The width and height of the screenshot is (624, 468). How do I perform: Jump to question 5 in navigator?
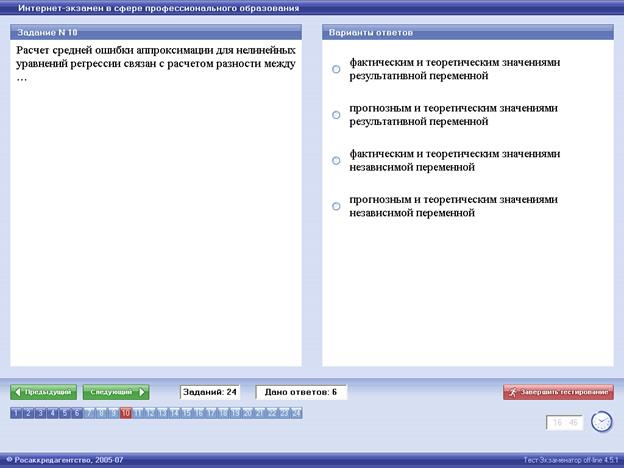tap(65, 413)
